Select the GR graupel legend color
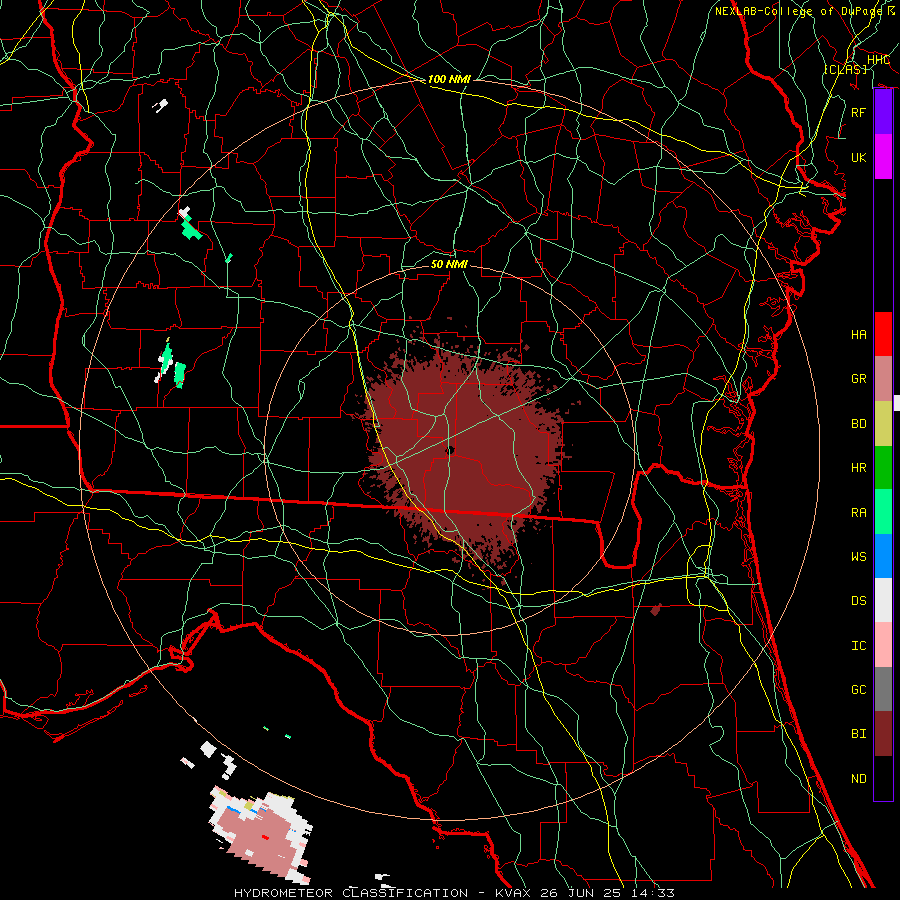 [x=883, y=379]
